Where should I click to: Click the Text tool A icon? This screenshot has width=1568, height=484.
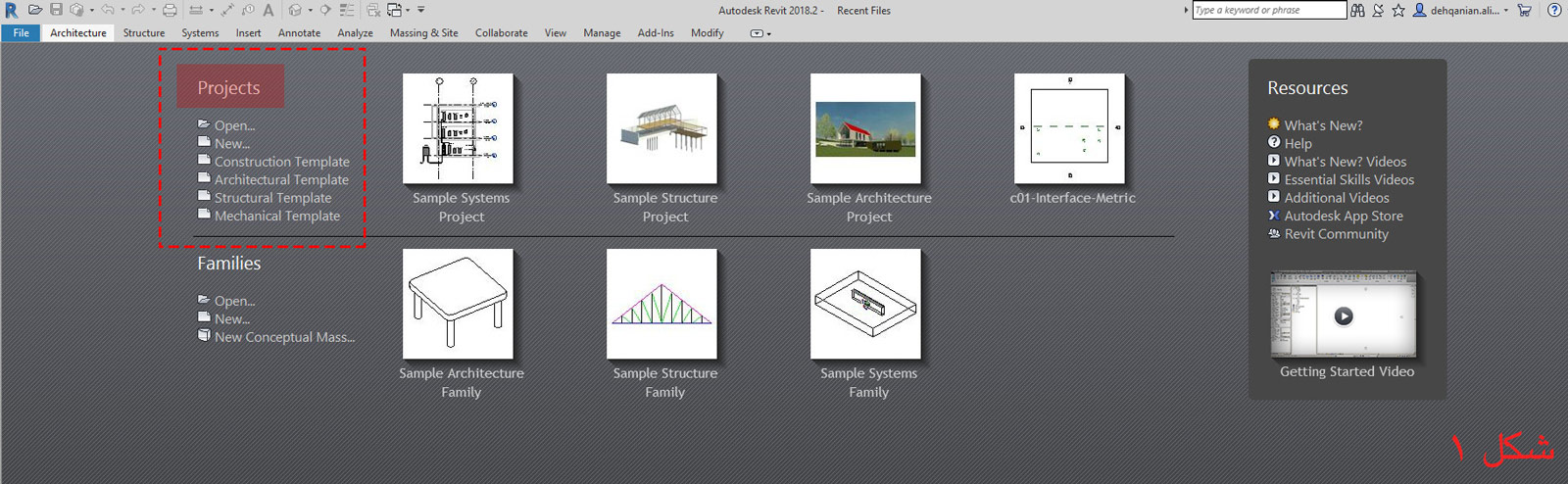pos(269,10)
